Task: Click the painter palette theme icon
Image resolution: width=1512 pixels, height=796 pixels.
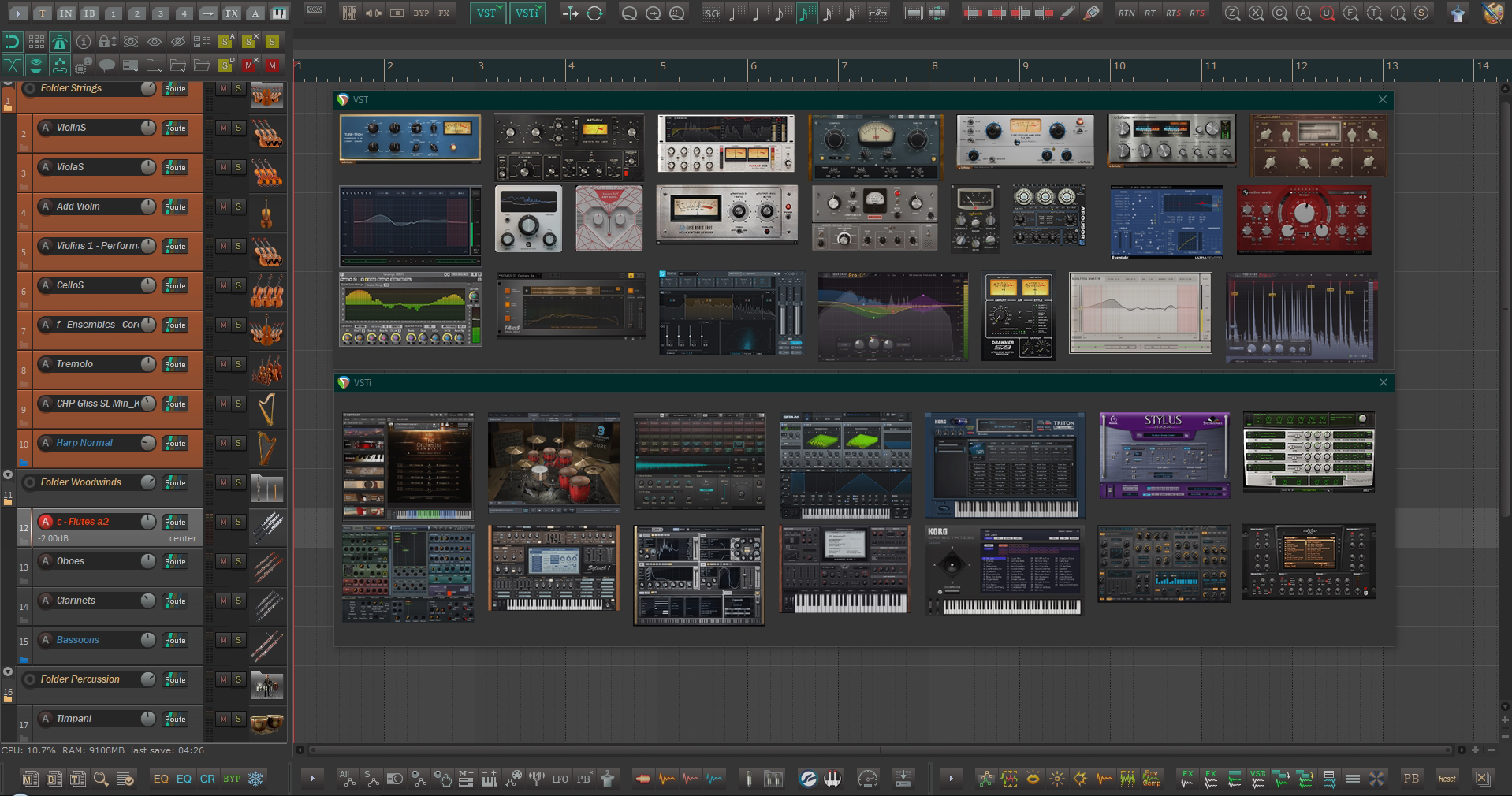Action: pos(1492,13)
